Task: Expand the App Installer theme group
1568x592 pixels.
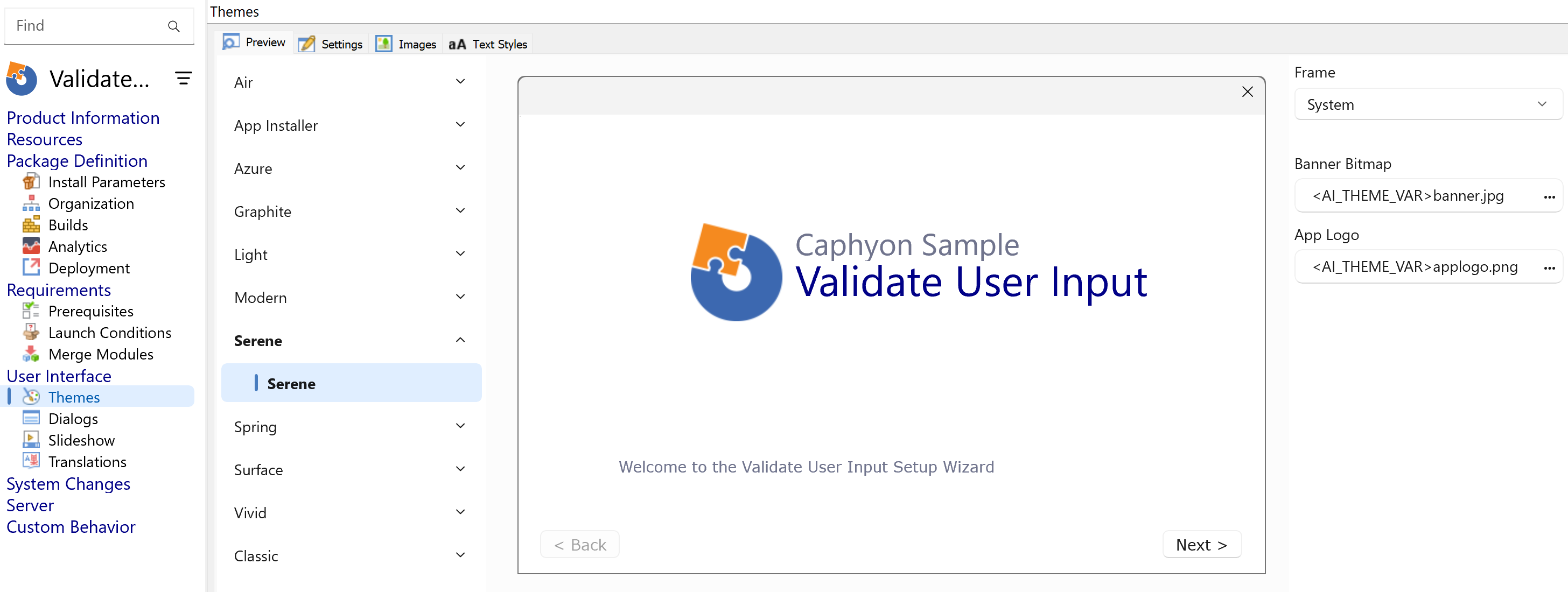Action: 460,125
